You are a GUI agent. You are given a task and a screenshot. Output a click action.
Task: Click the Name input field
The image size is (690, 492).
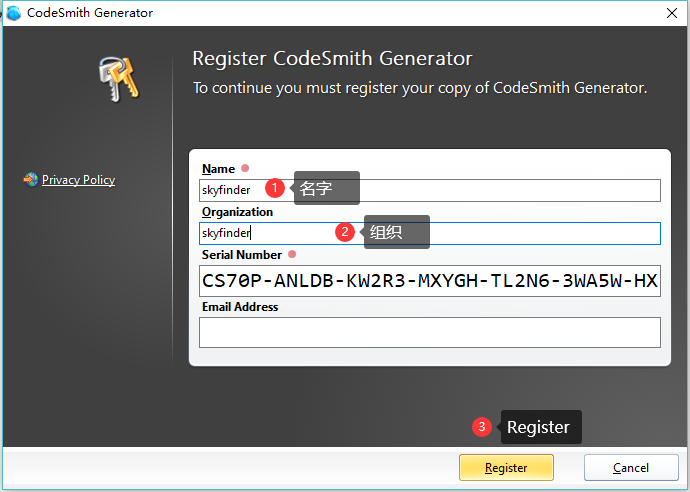coord(429,190)
